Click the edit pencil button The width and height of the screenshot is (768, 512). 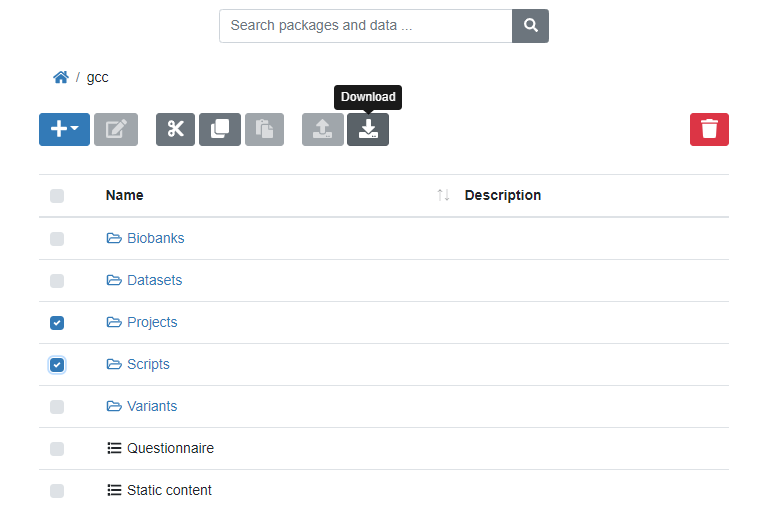tap(116, 130)
